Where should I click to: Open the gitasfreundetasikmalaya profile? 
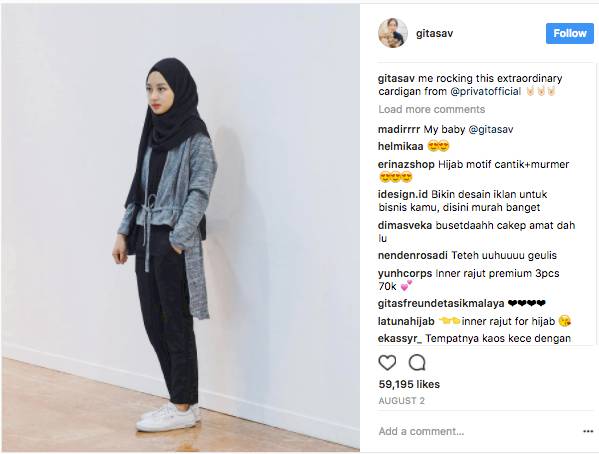[441, 303]
